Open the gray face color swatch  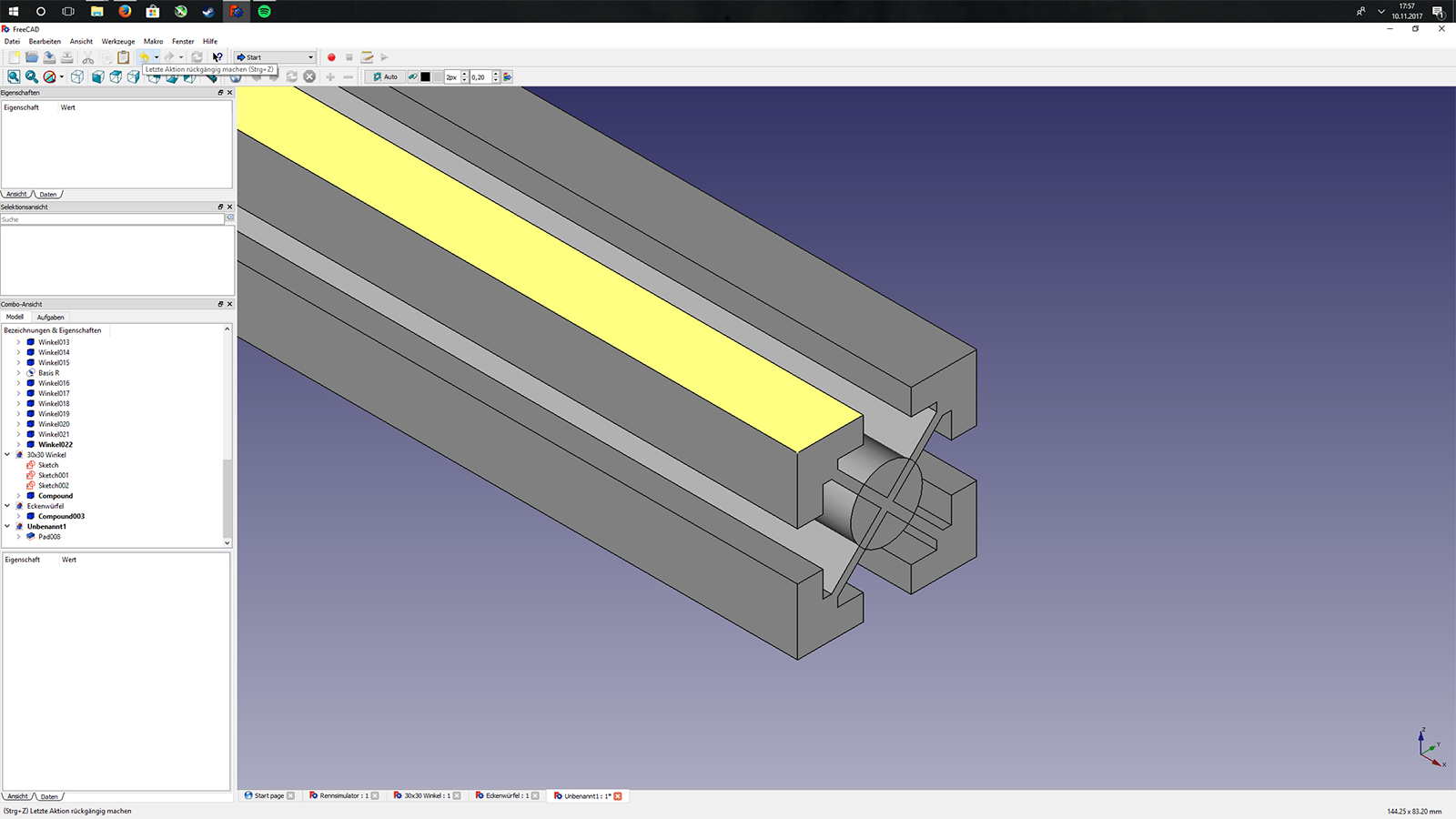coord(438,77)
